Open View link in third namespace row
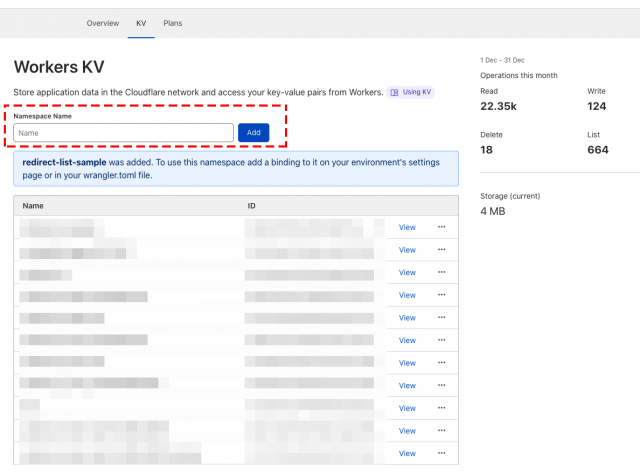This screenshot has width=640, height=475. click(x=407, y=273)
